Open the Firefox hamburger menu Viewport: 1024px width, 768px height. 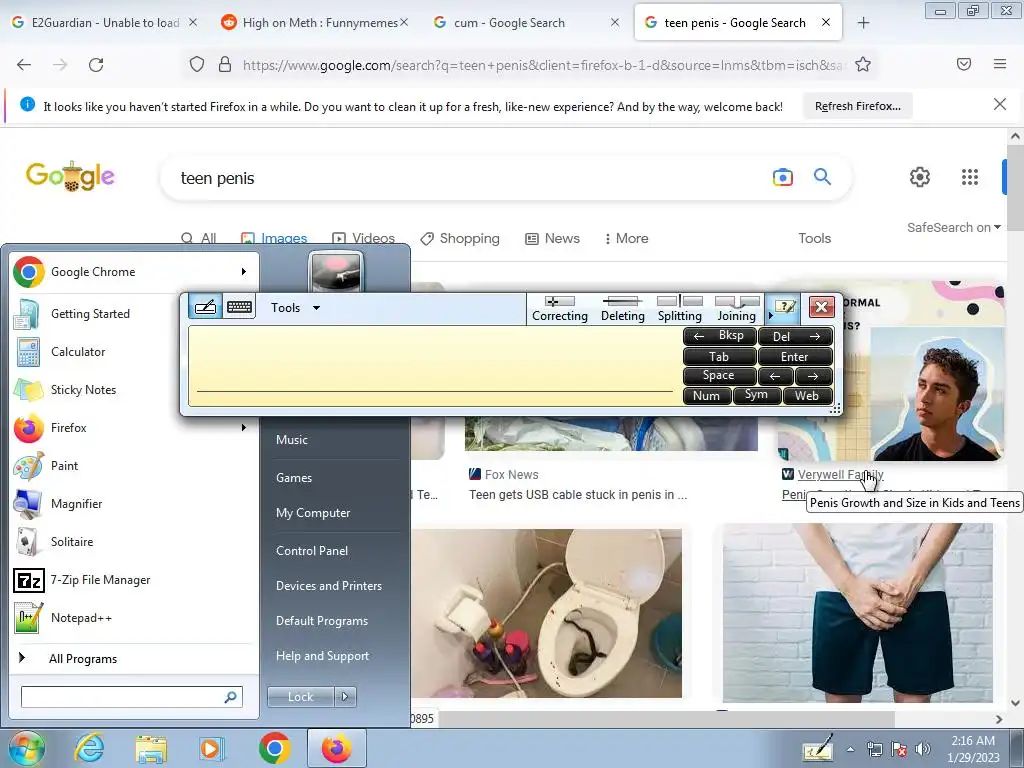point(1000,64)
